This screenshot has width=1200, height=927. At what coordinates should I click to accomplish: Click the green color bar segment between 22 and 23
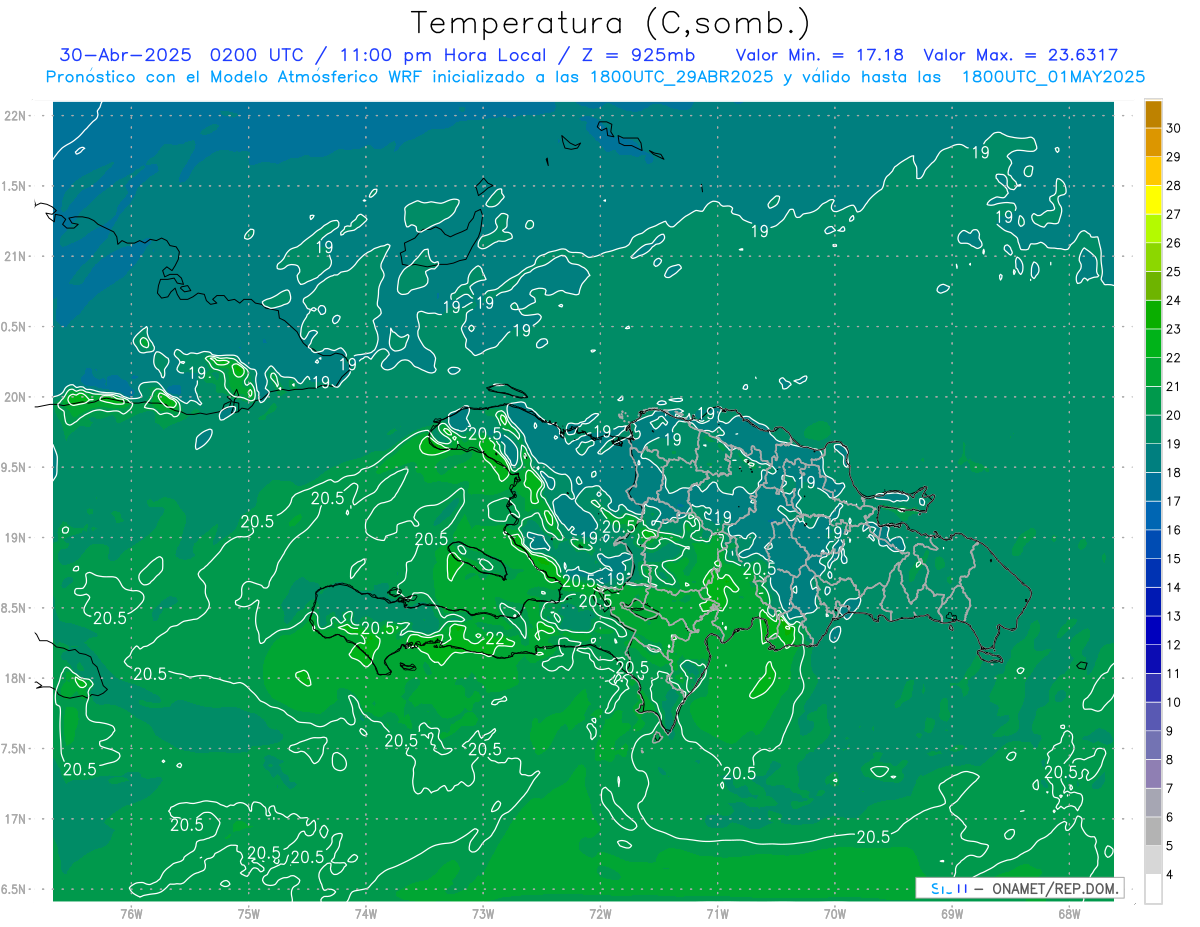(1154, 343)
